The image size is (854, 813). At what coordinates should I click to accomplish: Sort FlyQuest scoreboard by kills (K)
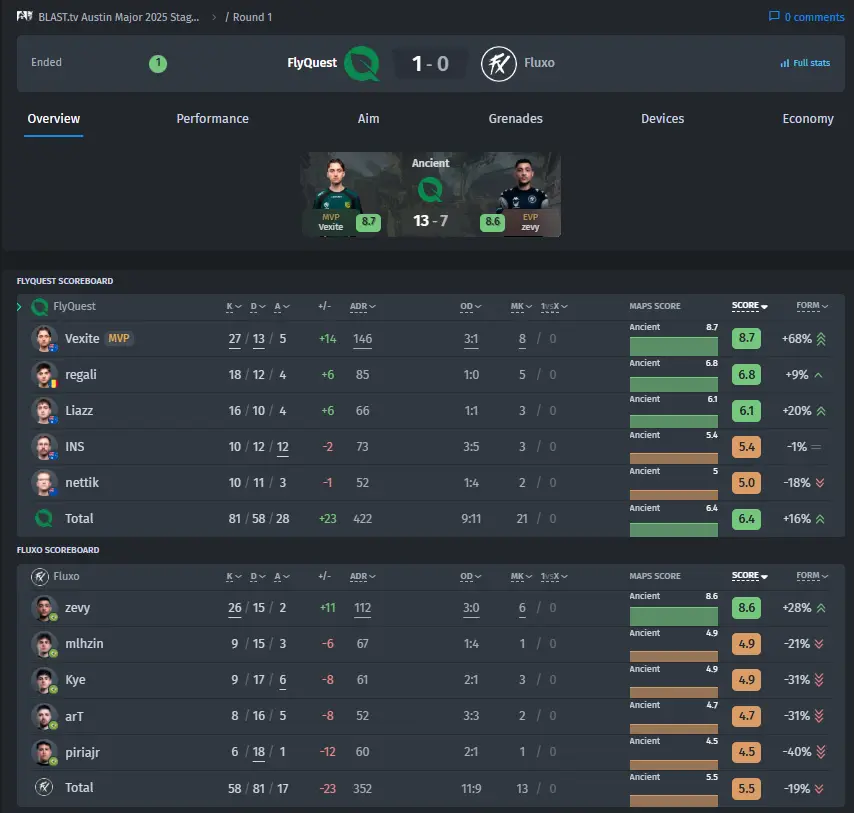point(234,307)
